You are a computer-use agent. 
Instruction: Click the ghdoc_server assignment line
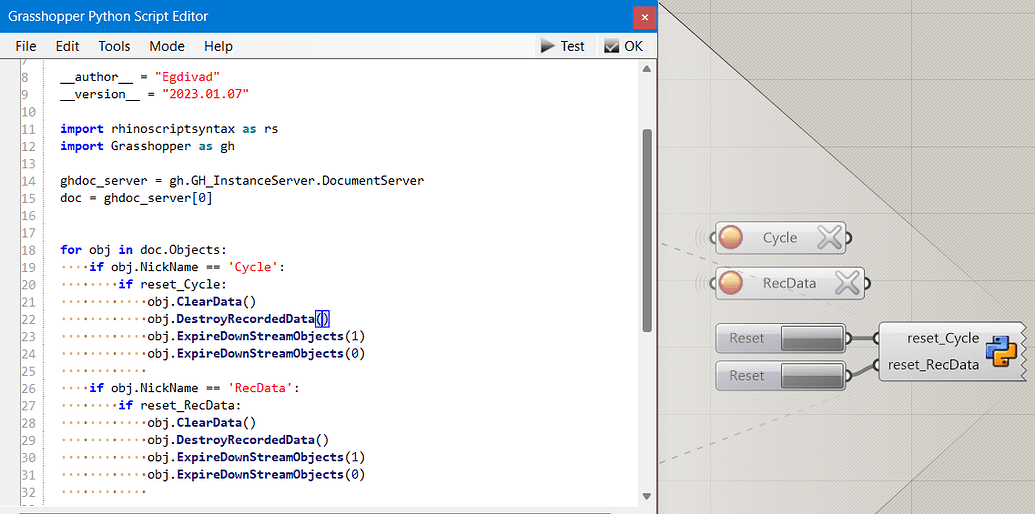tap(242, 180)
